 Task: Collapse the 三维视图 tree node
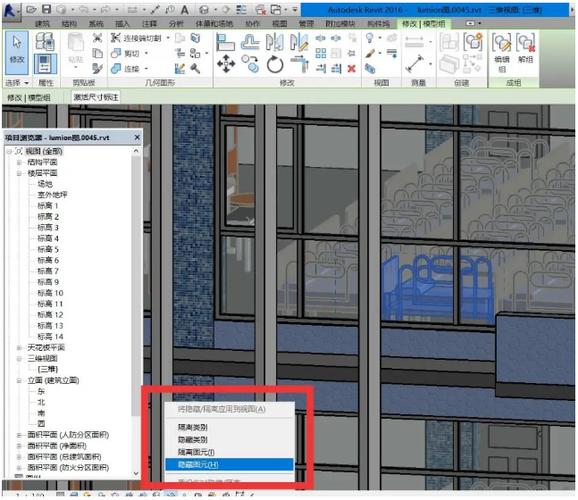[x=19, y=359]
